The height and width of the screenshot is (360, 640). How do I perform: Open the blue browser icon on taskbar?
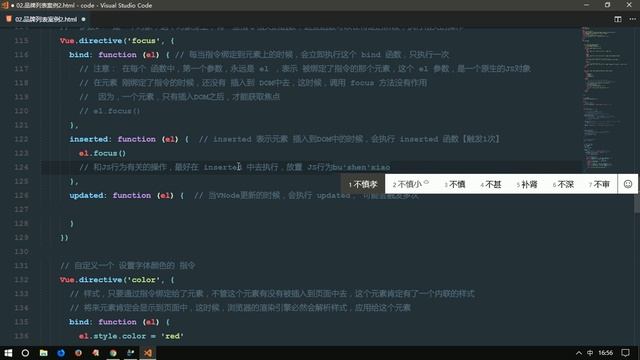coord(61,353)
